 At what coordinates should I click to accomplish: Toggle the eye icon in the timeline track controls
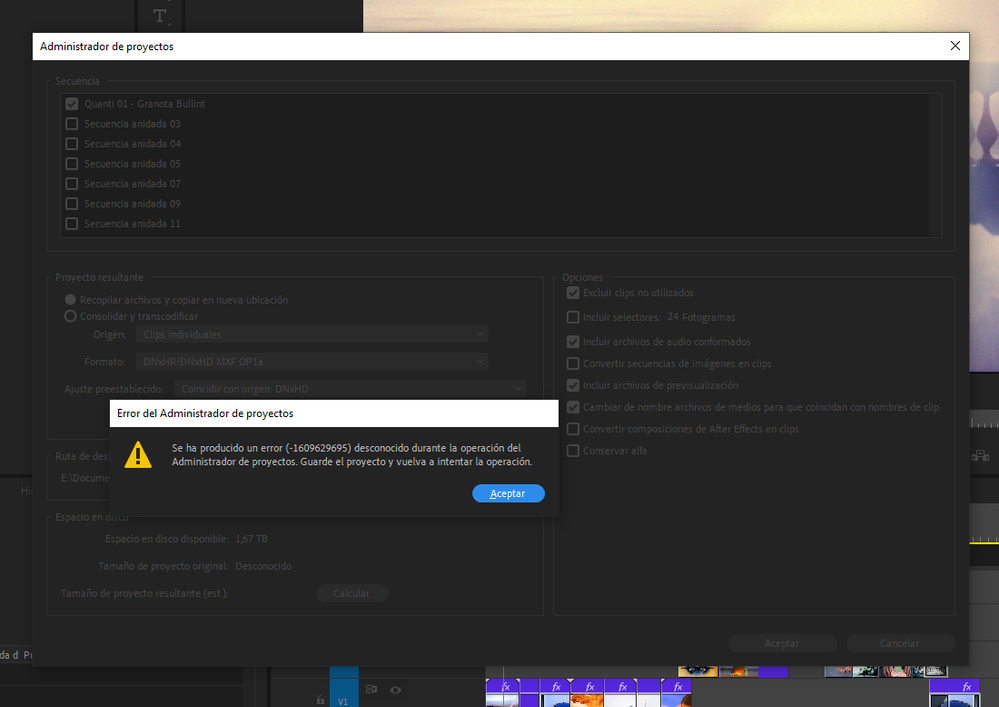pos(395,690)
